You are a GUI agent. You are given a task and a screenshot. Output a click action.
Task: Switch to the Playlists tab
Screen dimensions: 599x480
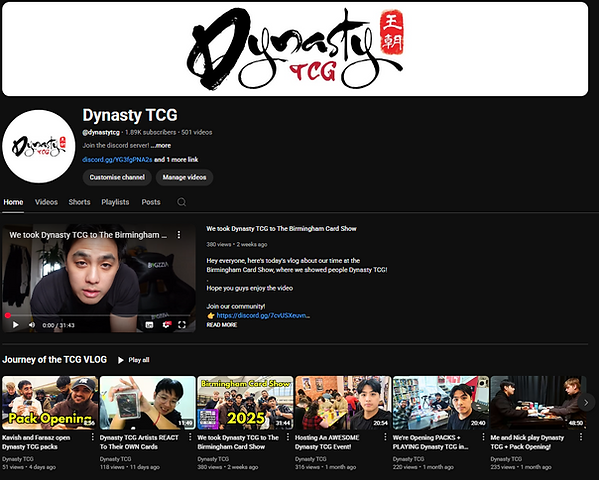coord(115,202)
